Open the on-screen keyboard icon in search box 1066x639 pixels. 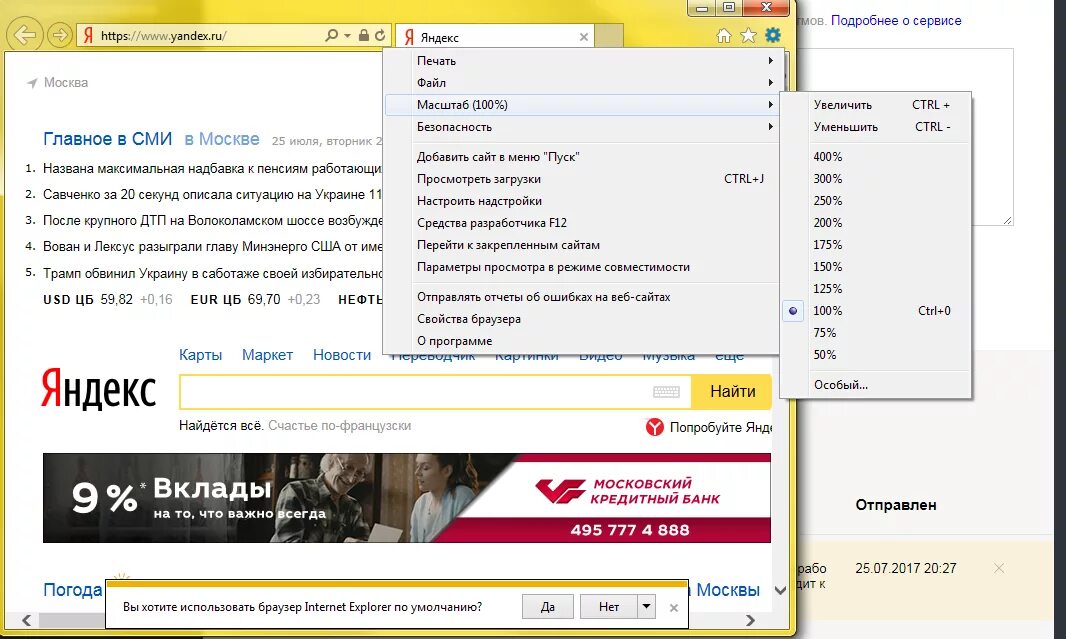pos(666,392)
